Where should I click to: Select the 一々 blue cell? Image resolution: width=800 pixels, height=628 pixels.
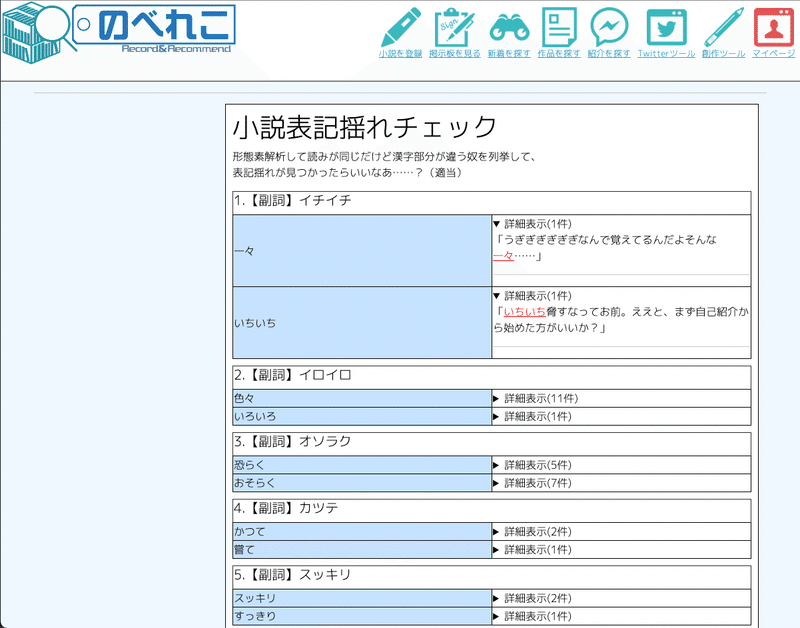tap(362, 250)
